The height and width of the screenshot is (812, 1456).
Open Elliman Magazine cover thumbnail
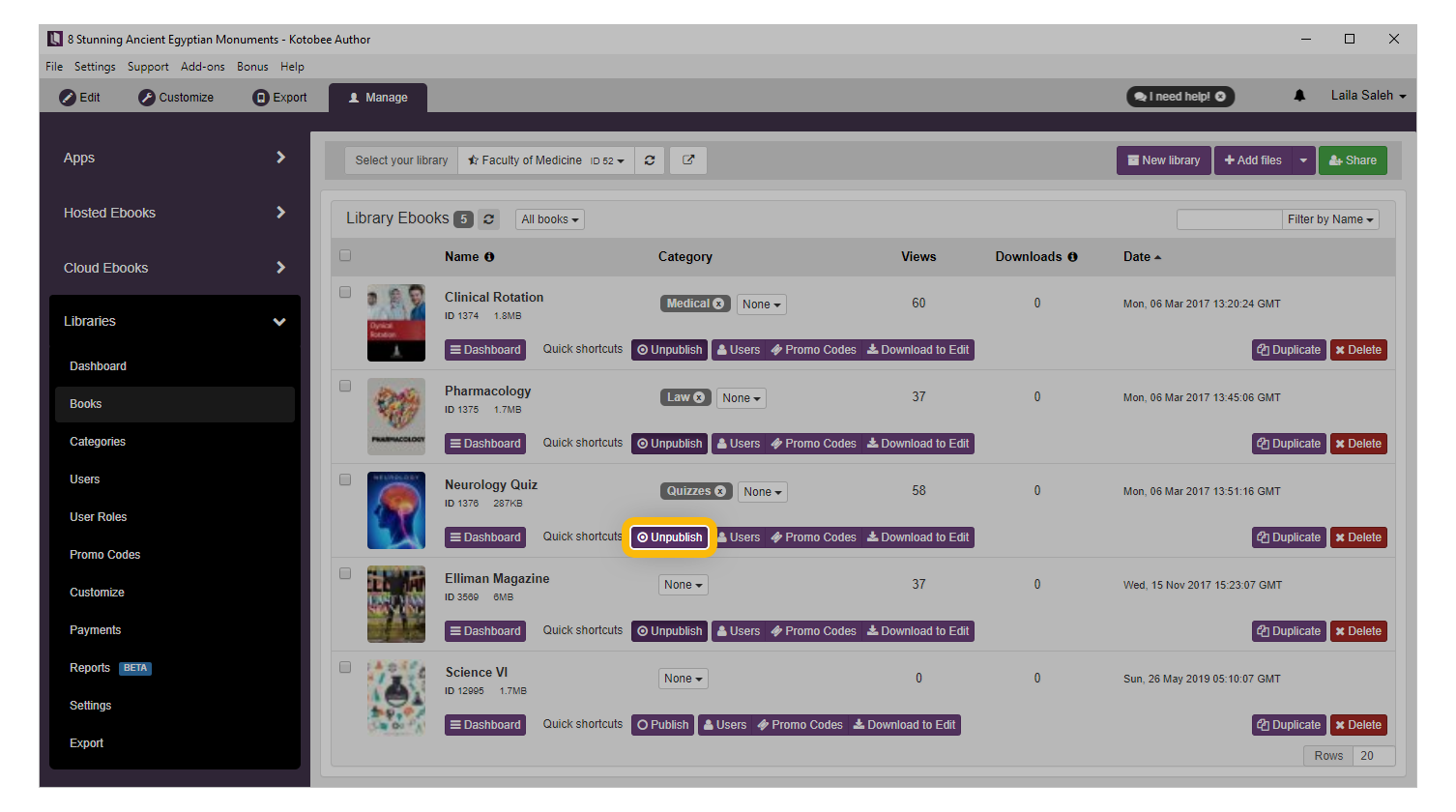click(396, 604)
